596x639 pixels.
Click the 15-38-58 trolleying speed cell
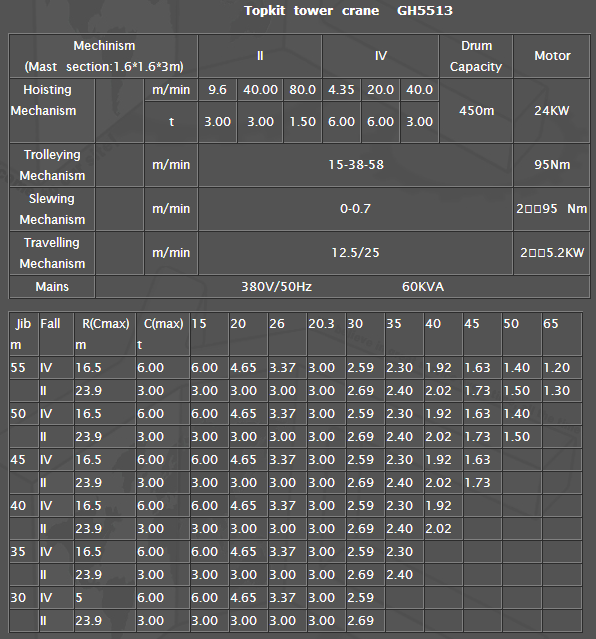[355, 165]
